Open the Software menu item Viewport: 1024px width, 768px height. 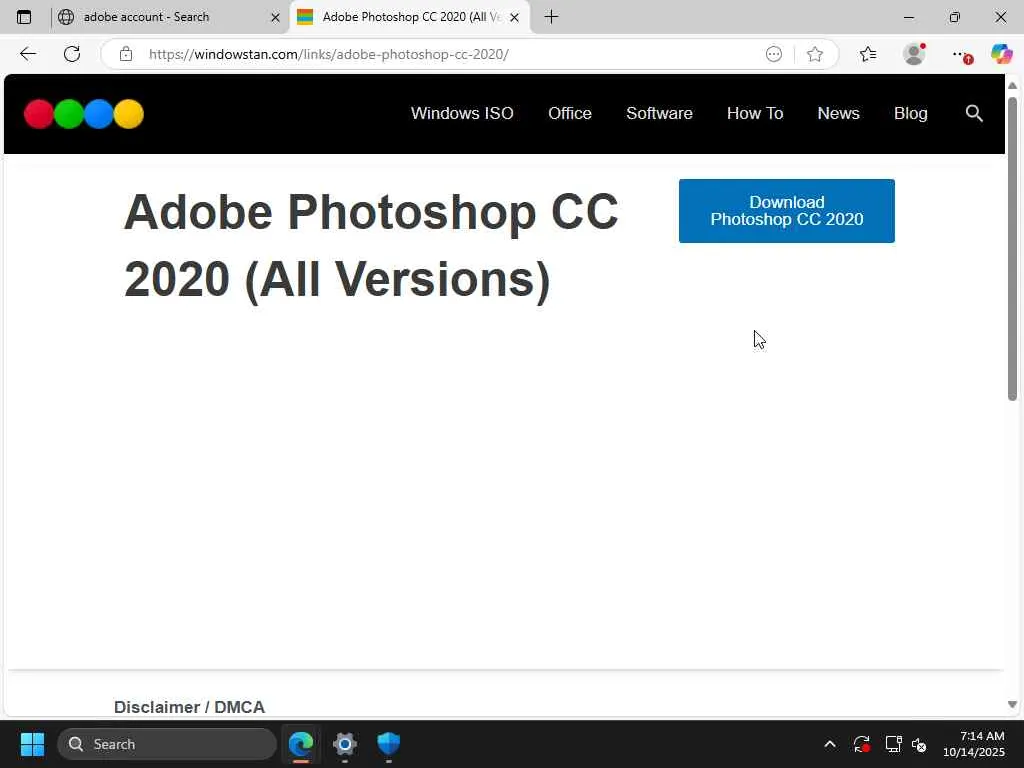[x=659, y=114]
